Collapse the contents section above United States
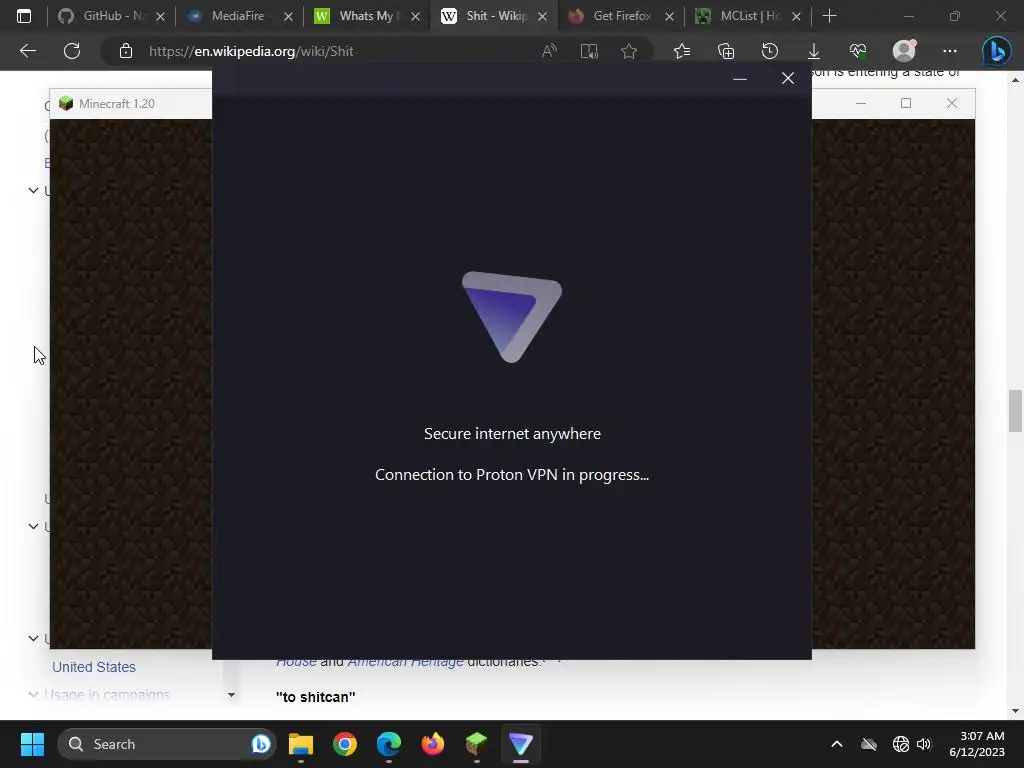This screenshot has width=1024, height=768. click(x=33, y=638)
